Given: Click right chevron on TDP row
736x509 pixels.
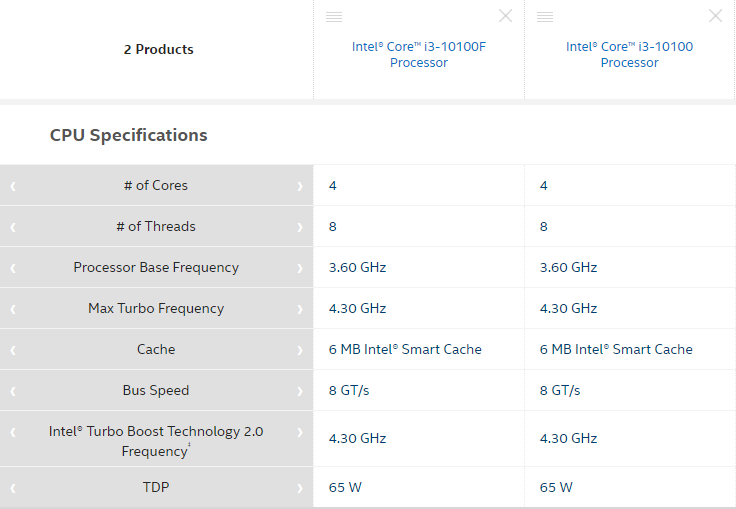Looking at the screenshot, I should click(299, 488).
